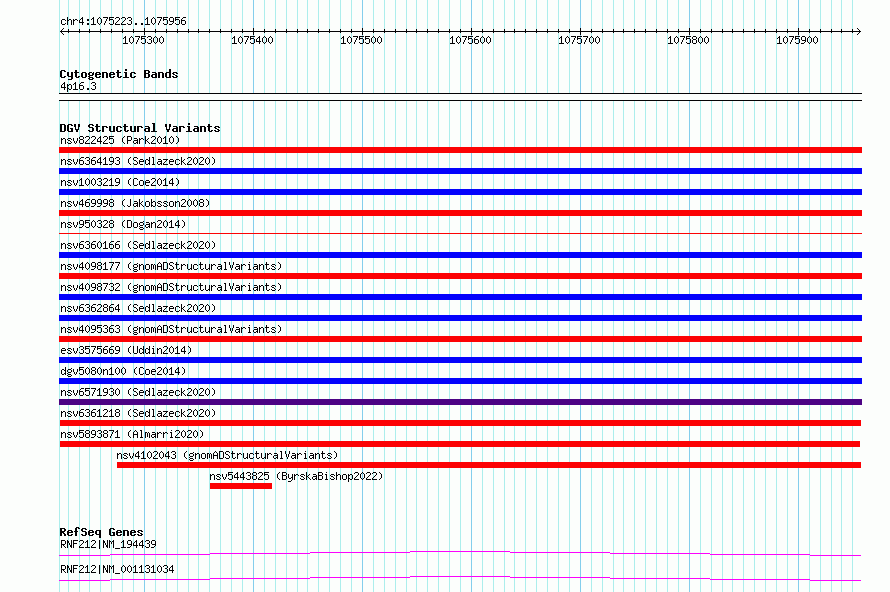The height and width of the screenshot is (592, 890).
Task: Click the 1075300 ruler position
Action: (143, 40)
